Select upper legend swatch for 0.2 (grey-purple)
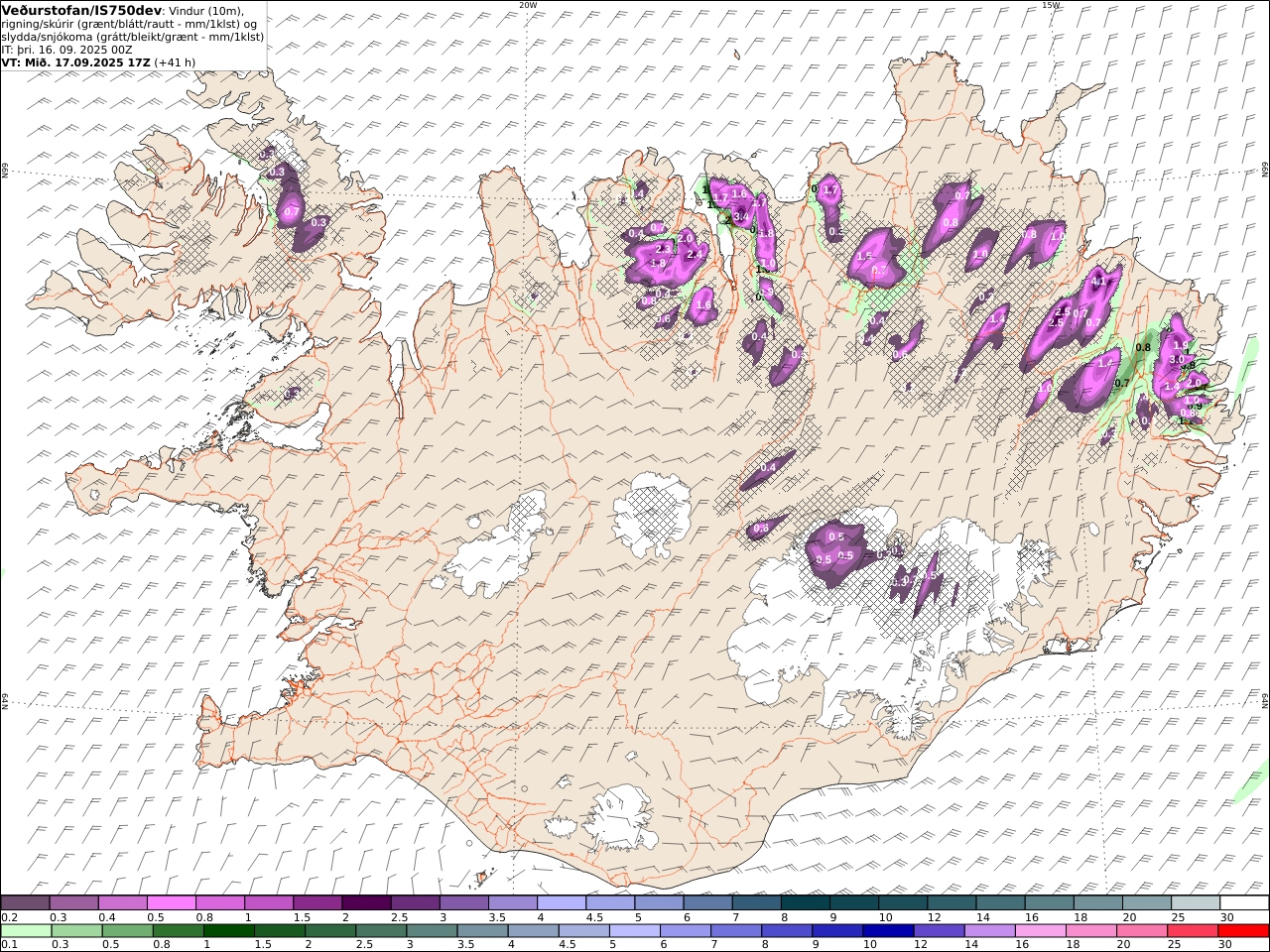 (25, 902)
